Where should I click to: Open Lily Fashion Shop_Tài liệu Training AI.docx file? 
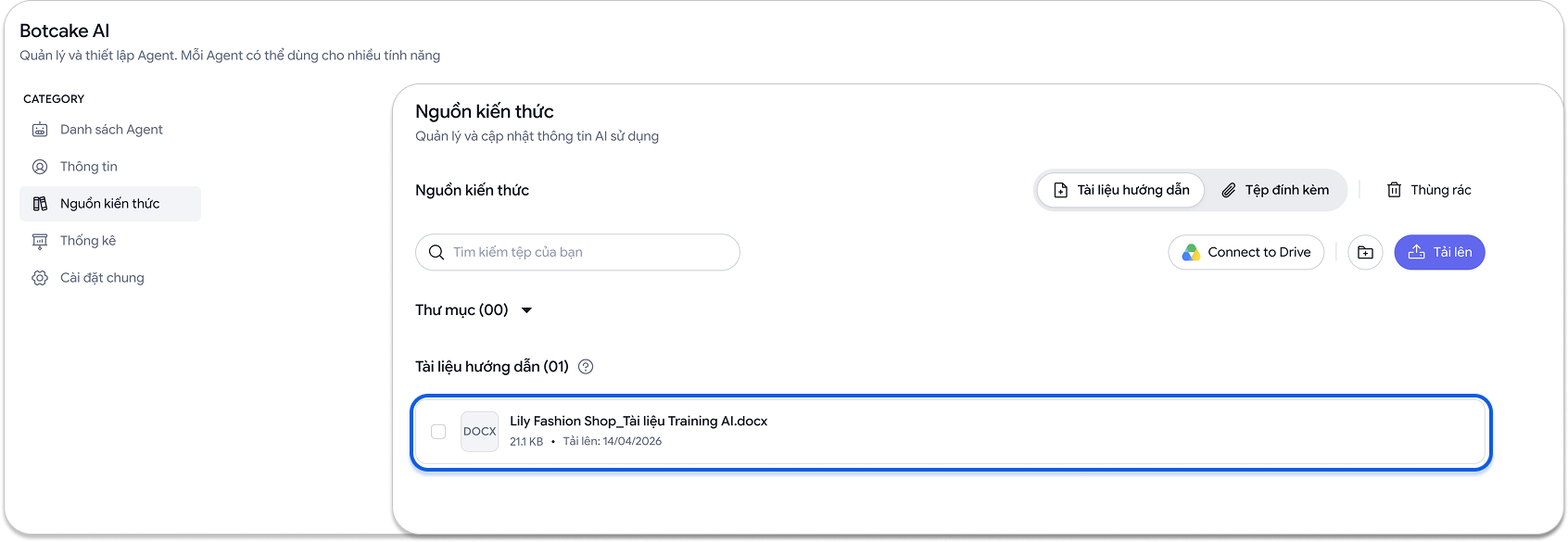tap(639, 422)
